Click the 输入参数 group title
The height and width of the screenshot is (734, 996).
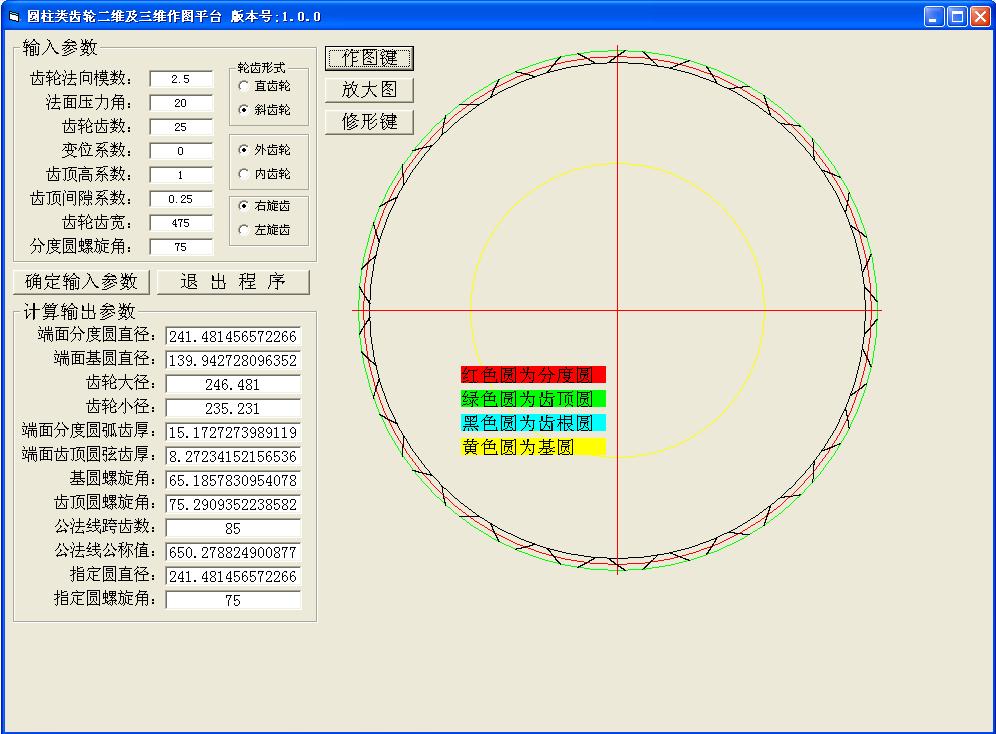click(x=60, y=48)
